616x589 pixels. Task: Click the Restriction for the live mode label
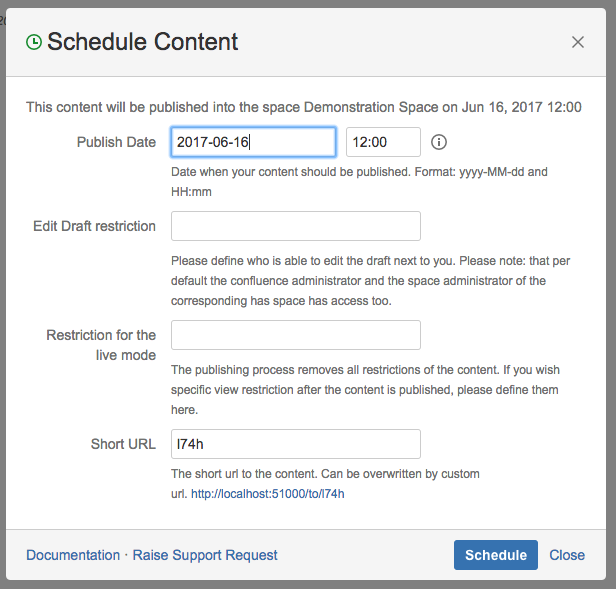coord(101,345)
